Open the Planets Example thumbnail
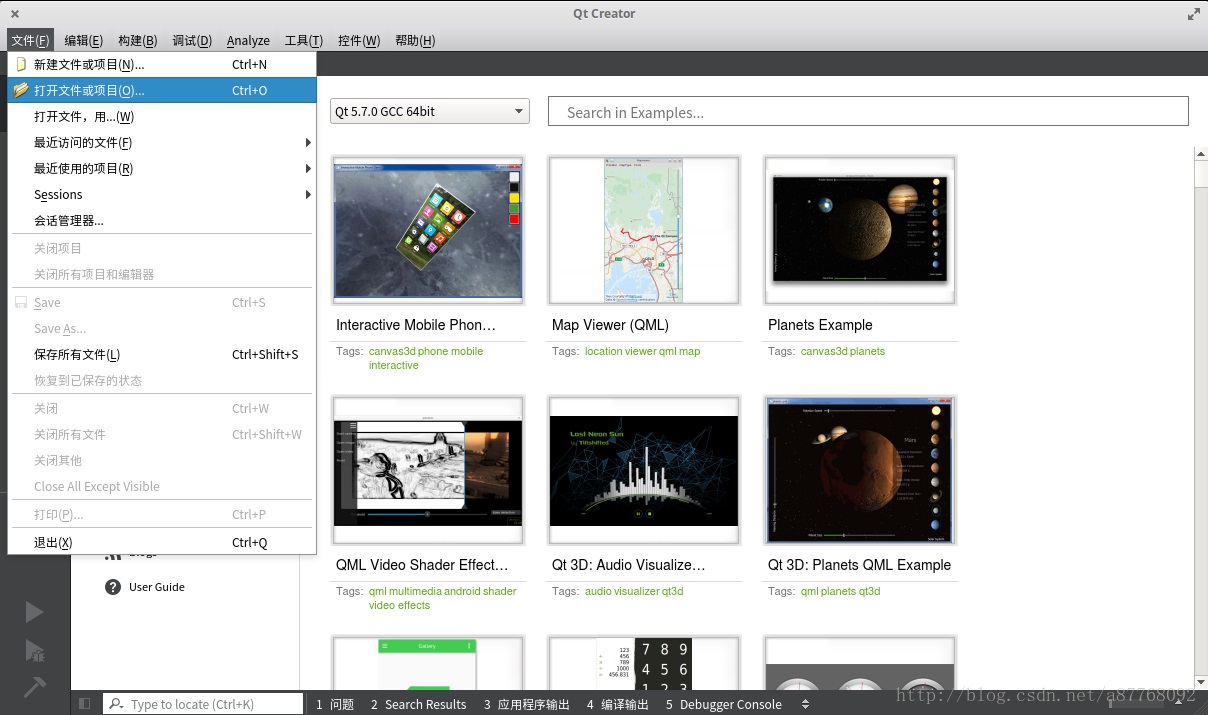1208x715 pixels. click(860, 230)
